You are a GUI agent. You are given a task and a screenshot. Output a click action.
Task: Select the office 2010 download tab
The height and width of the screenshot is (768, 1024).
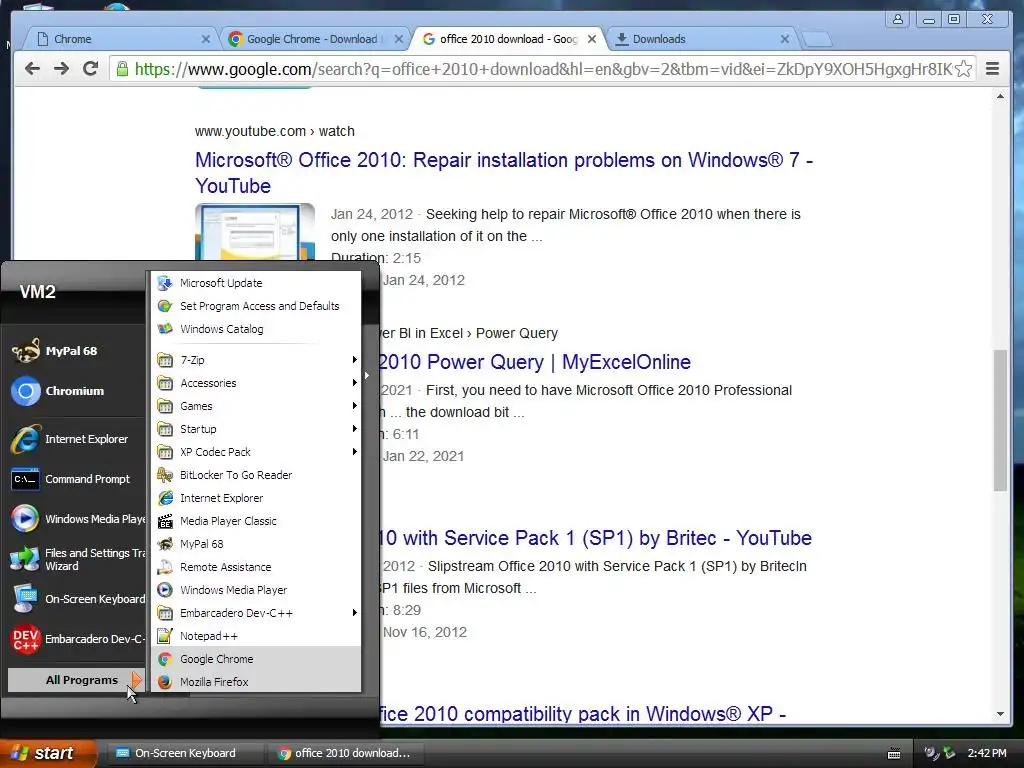click(x=508, y=39)
